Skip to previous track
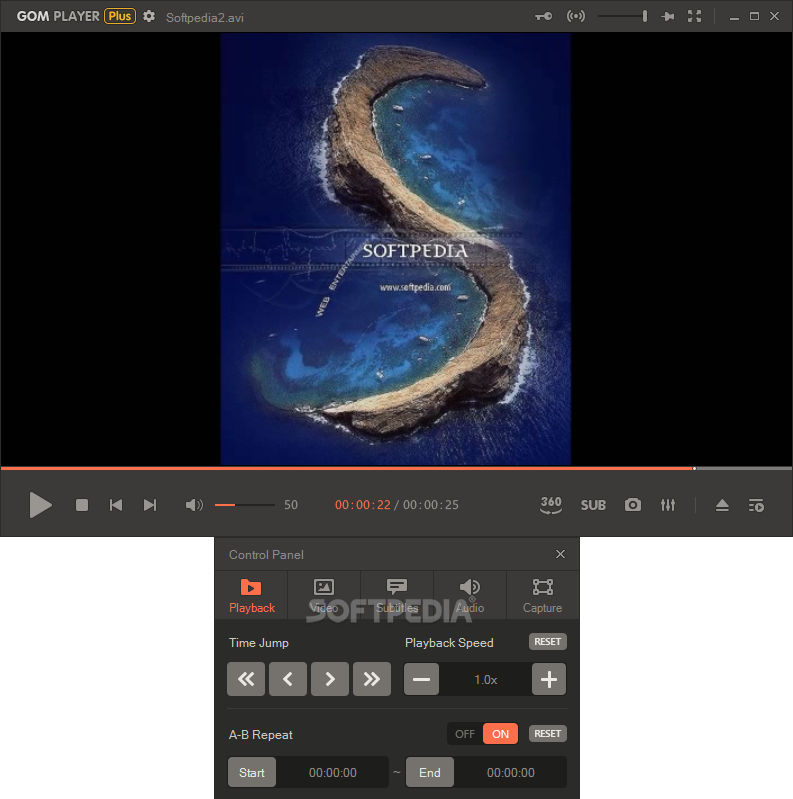This screenshot has width=793, height=799. [116, 505]
